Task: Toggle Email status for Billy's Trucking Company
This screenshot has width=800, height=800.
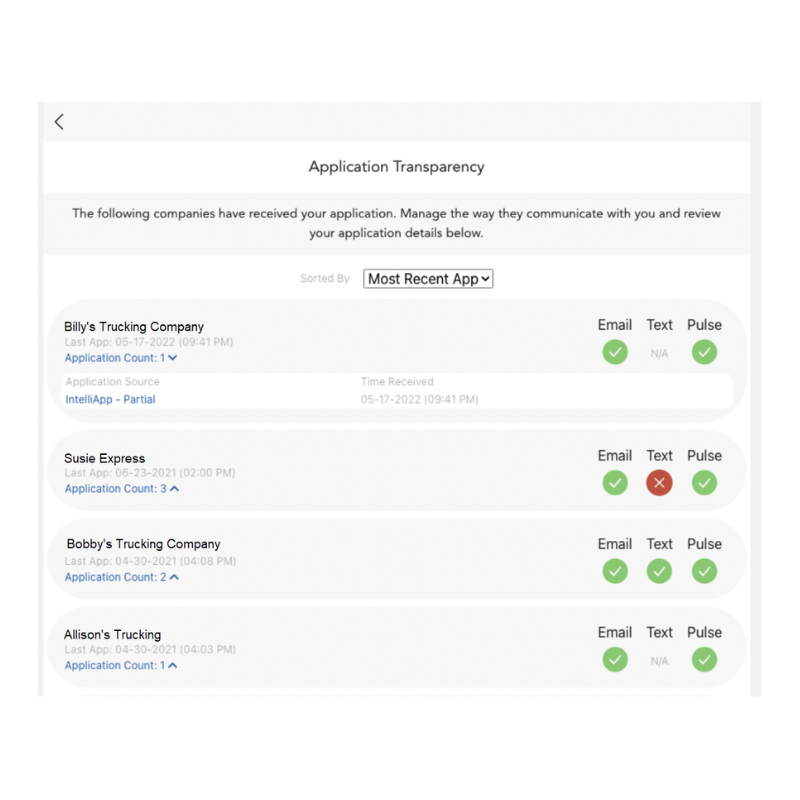Action: [615, 352]
